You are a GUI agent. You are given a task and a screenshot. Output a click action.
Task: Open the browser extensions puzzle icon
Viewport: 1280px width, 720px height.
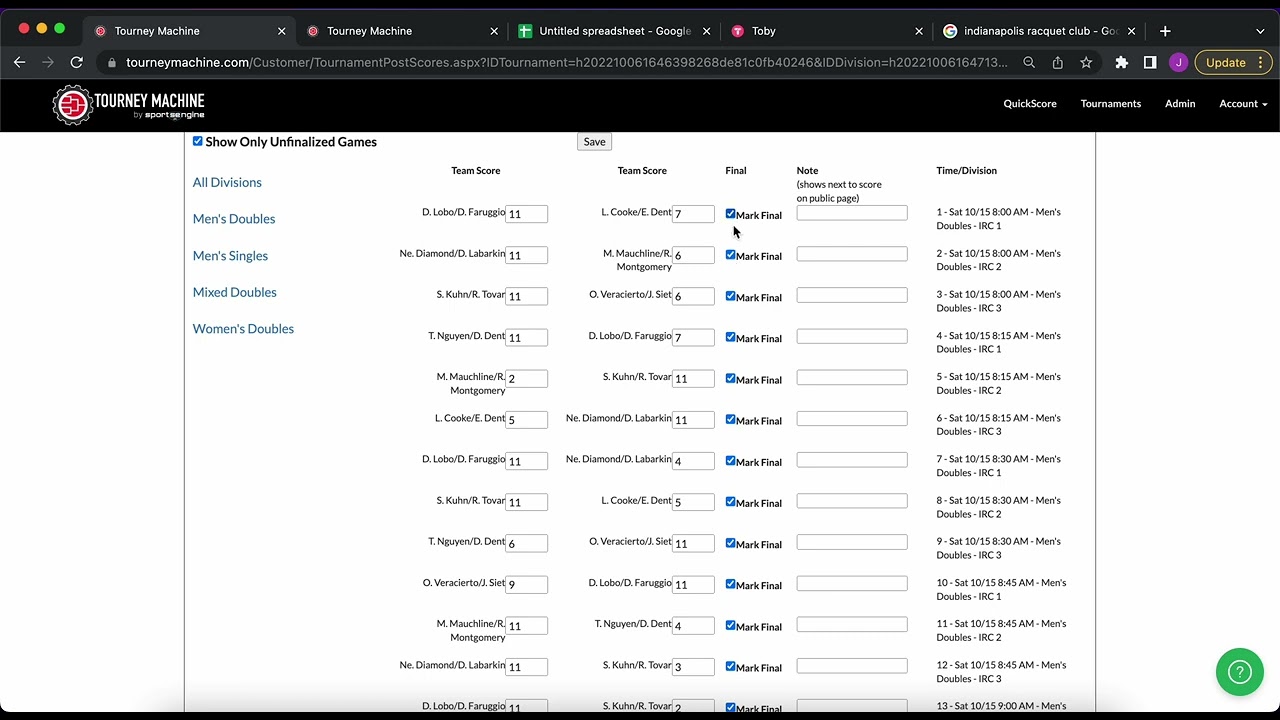pos(1121,62)
